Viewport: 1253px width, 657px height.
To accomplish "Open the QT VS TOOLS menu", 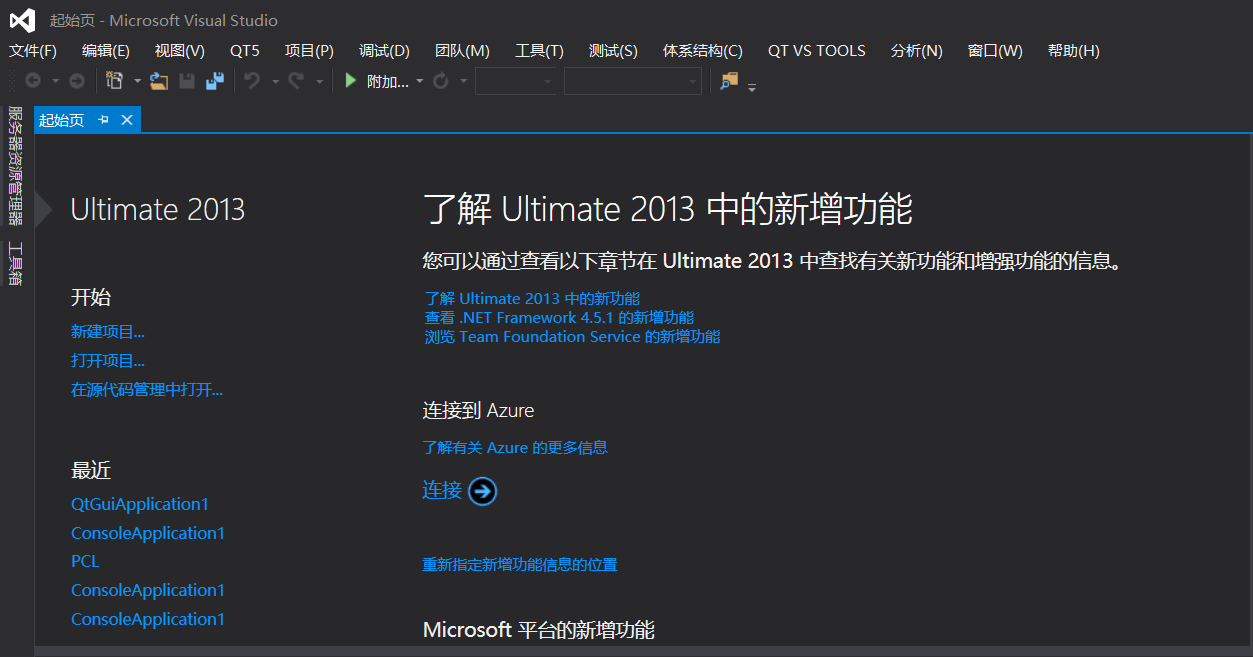I will click(x=817, y=51).
